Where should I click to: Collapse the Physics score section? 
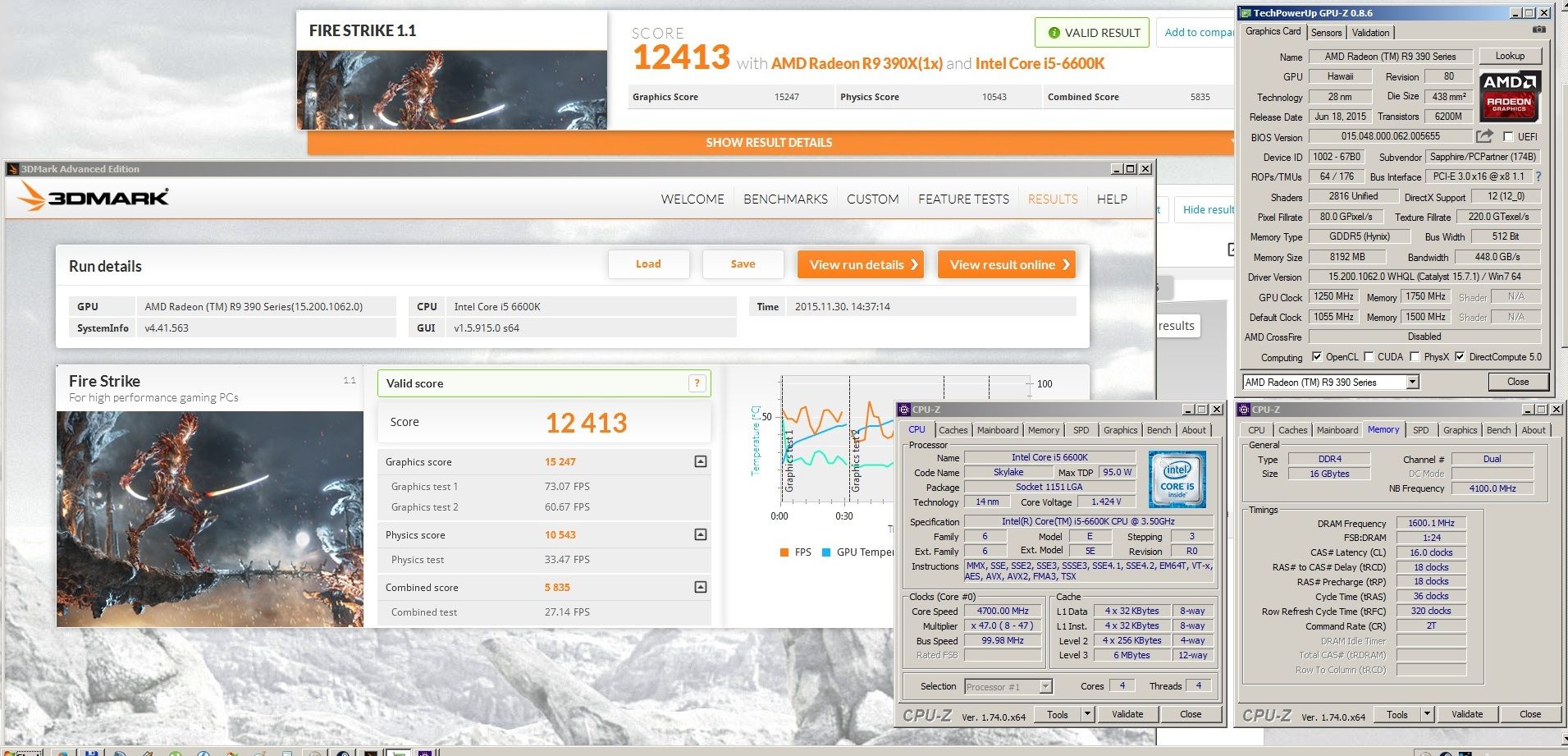(x=700, y=534)
